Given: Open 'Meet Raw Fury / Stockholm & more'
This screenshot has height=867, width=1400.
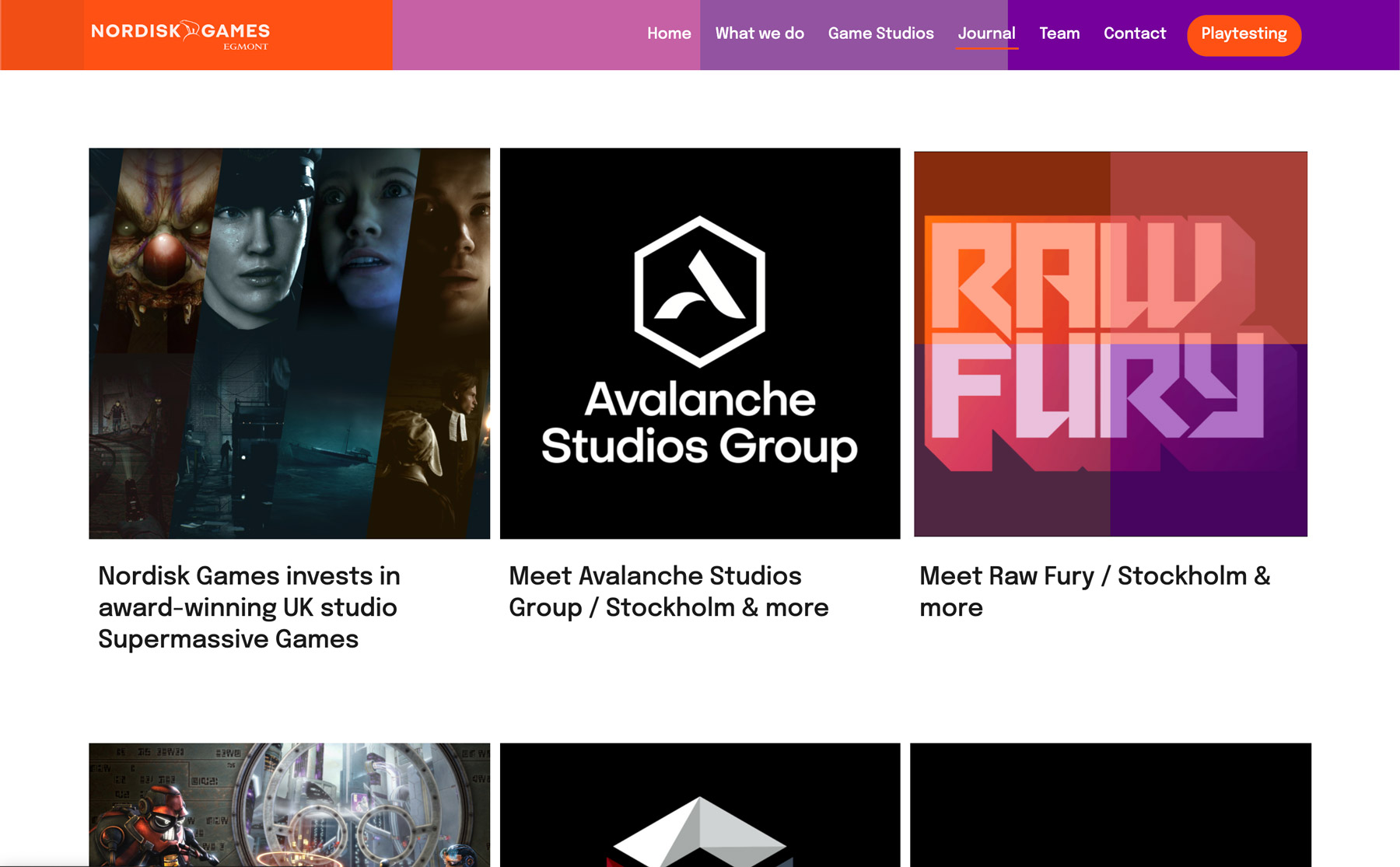Looking at the screenshot, I should pos(1095,592).
